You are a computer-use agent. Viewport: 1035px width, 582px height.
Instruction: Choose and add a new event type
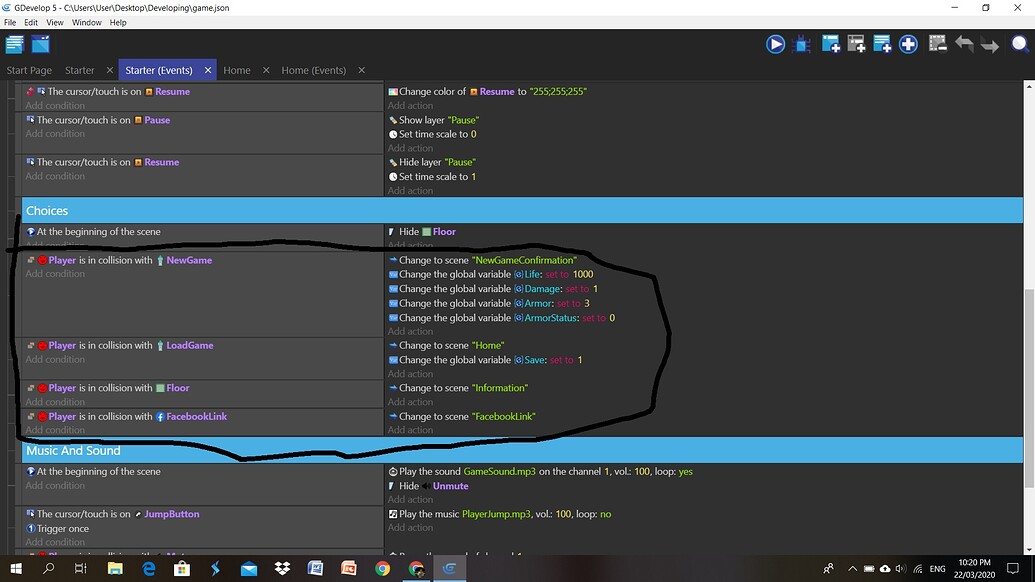[910, 44]
